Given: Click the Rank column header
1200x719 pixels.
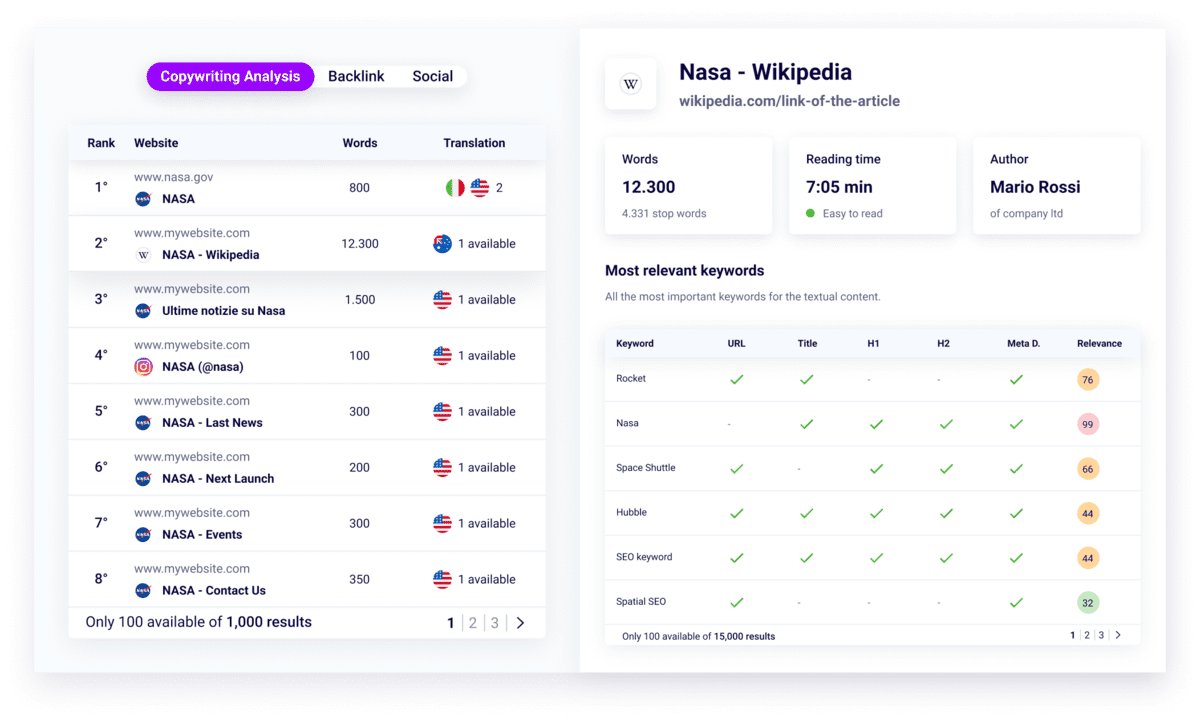Looking at the screenshot, I should [101, 143].
